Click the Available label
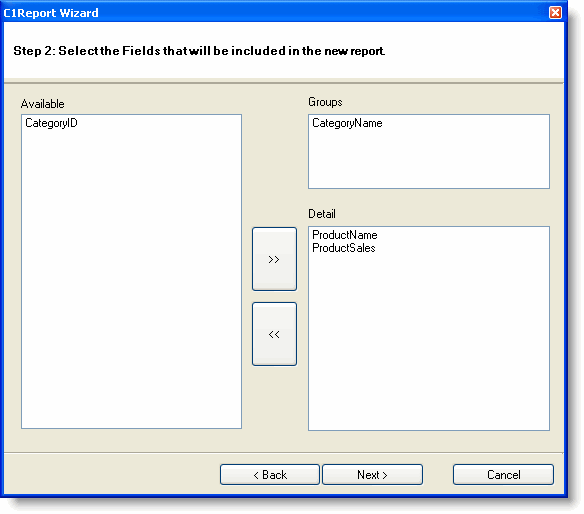Image resolution: width=584 pixels, height=514 pixels. point(42,104)
